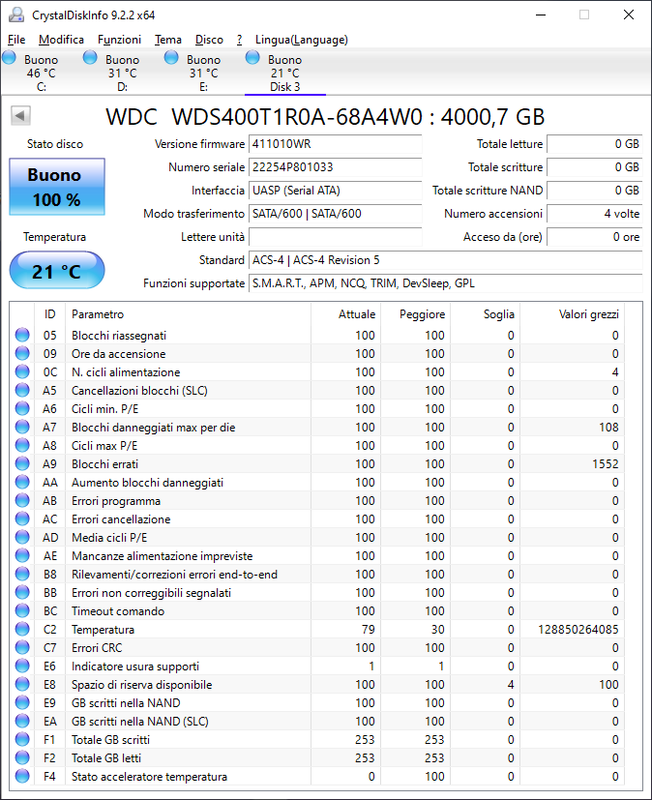652x800 pixels.
Task: Click status icon of Stato acceleratore temperatura row
Action: (x=22, y=776)
